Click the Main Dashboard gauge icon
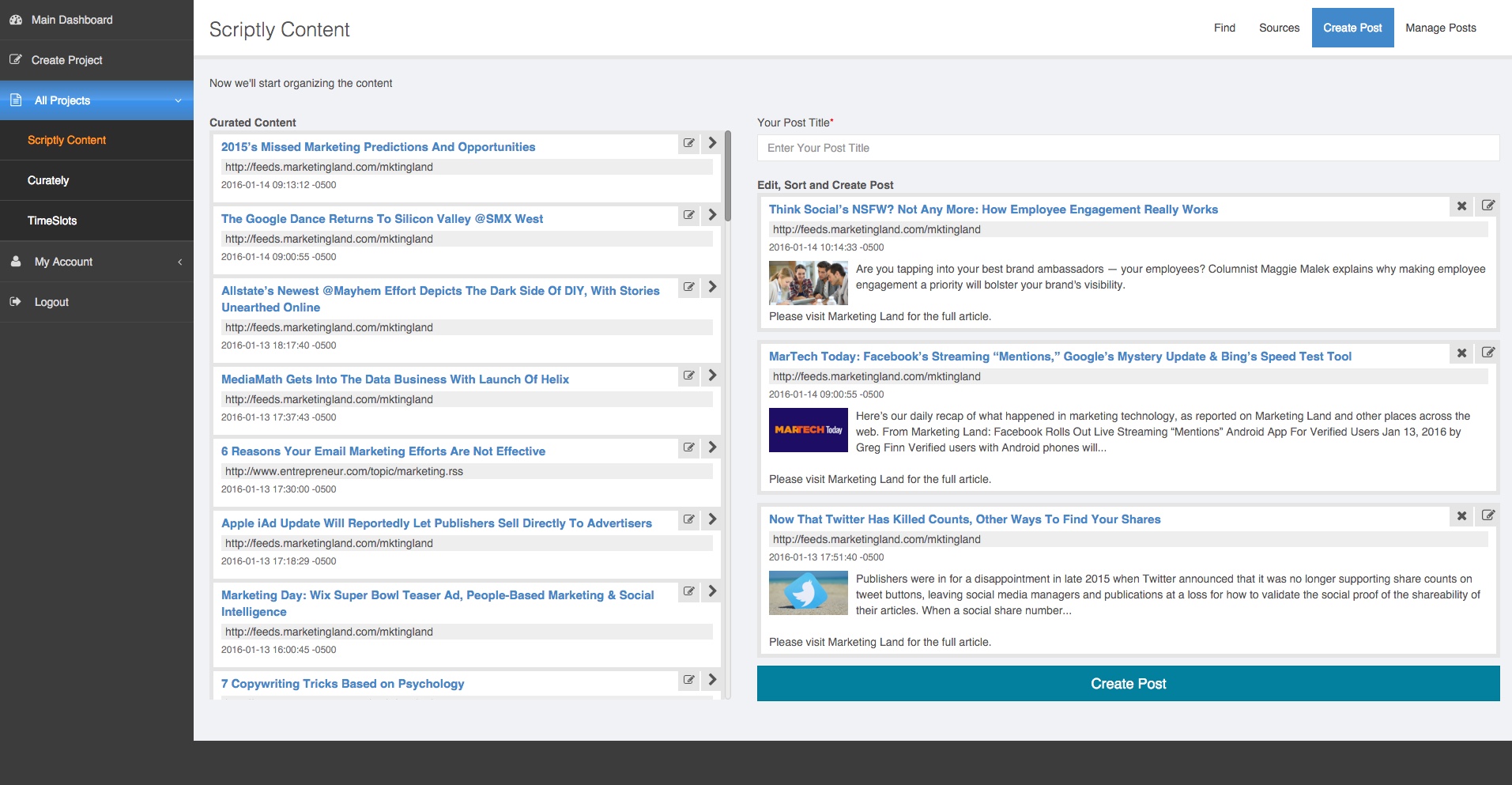Viewport: 1512px width, 785px height. click(16, 20)
